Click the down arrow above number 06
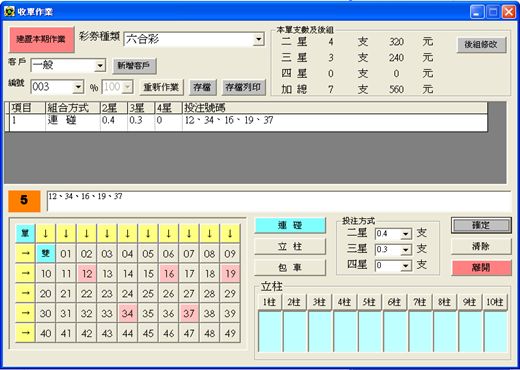The width and height of the screenshot is (520, 370). point(169,233)
